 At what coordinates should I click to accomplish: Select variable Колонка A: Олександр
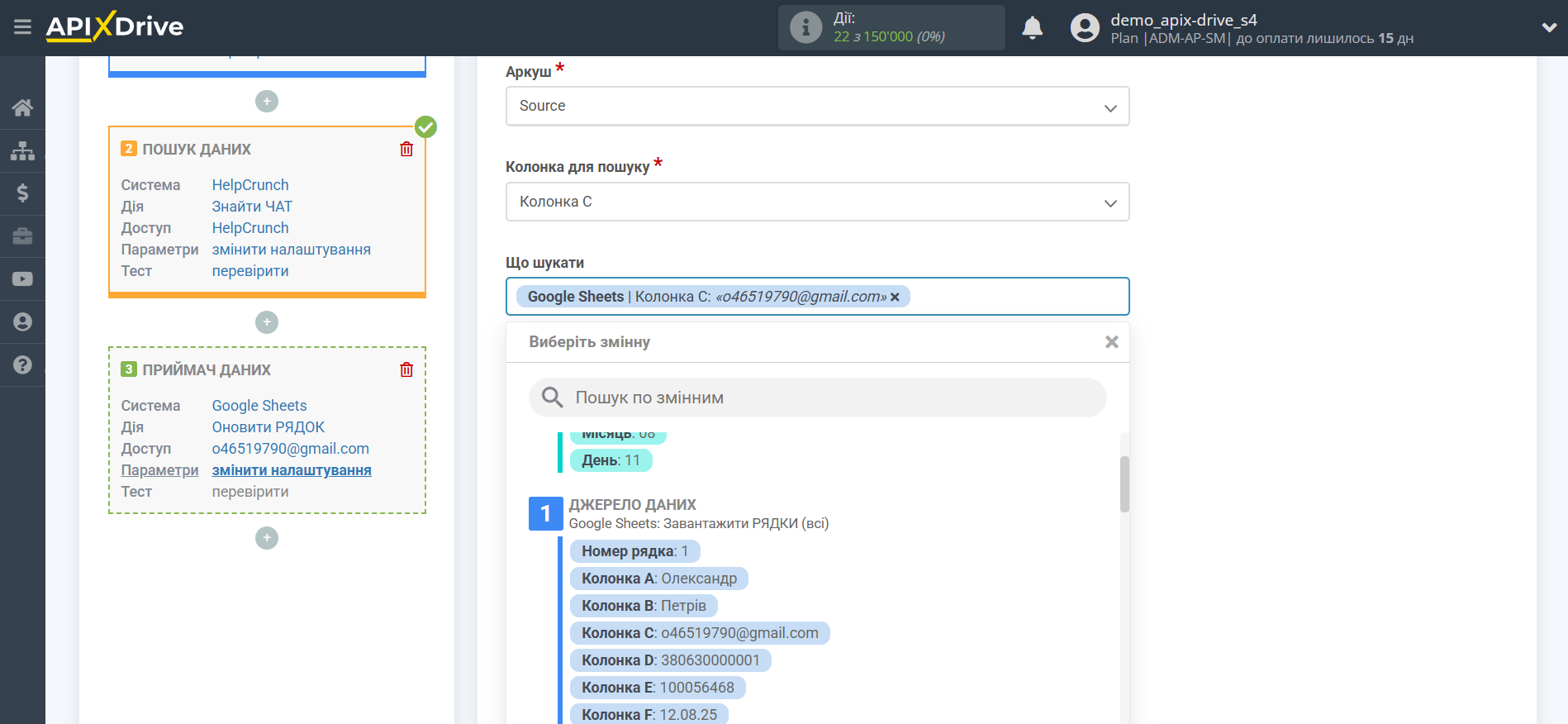pos(659,579)
